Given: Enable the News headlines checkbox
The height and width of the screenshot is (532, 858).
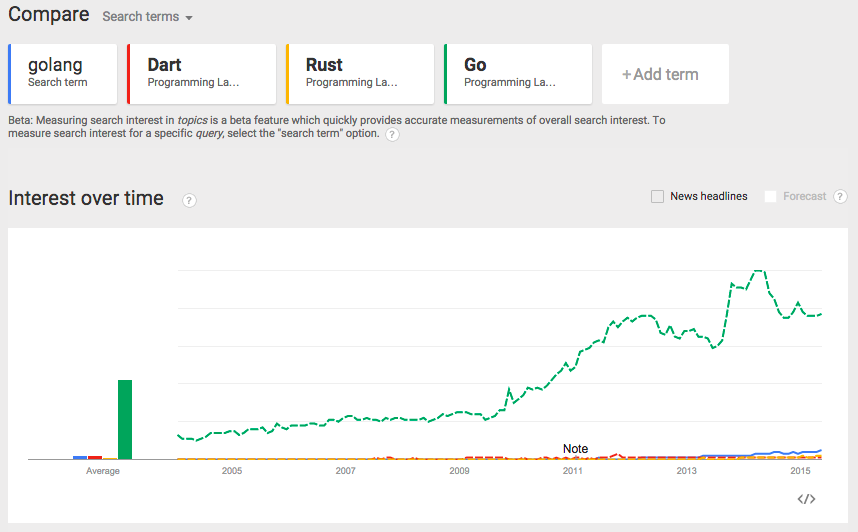Looking at the screenshot, I should (657, 197).
